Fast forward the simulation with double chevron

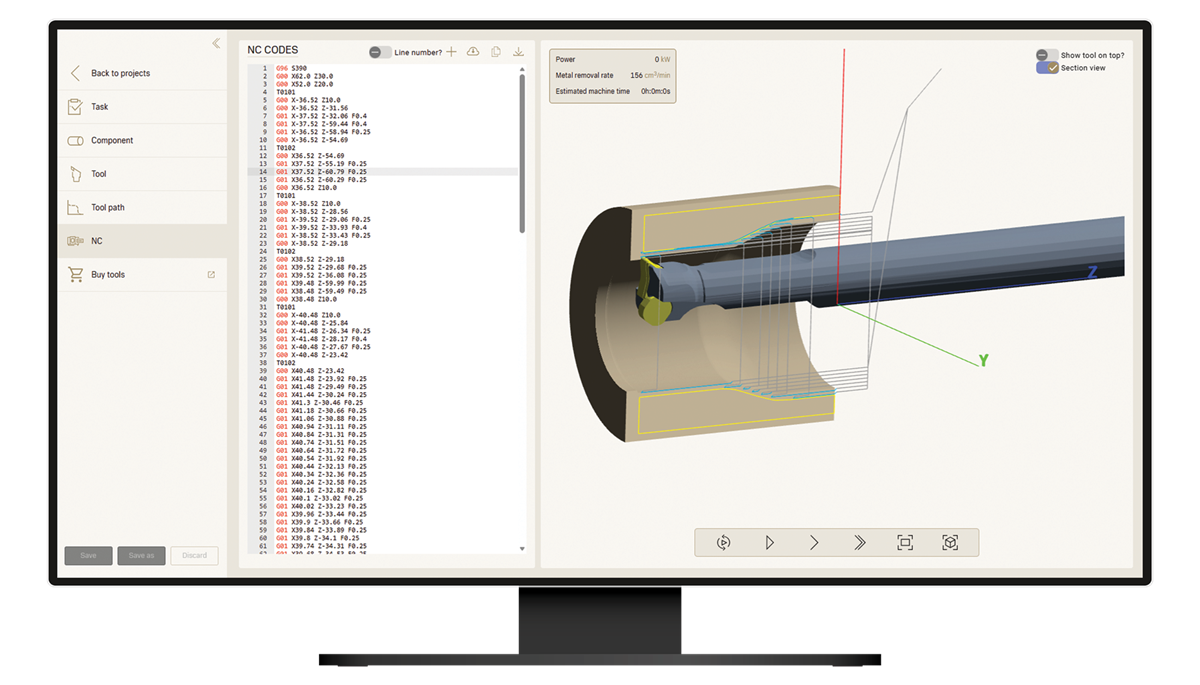point(859,542)
